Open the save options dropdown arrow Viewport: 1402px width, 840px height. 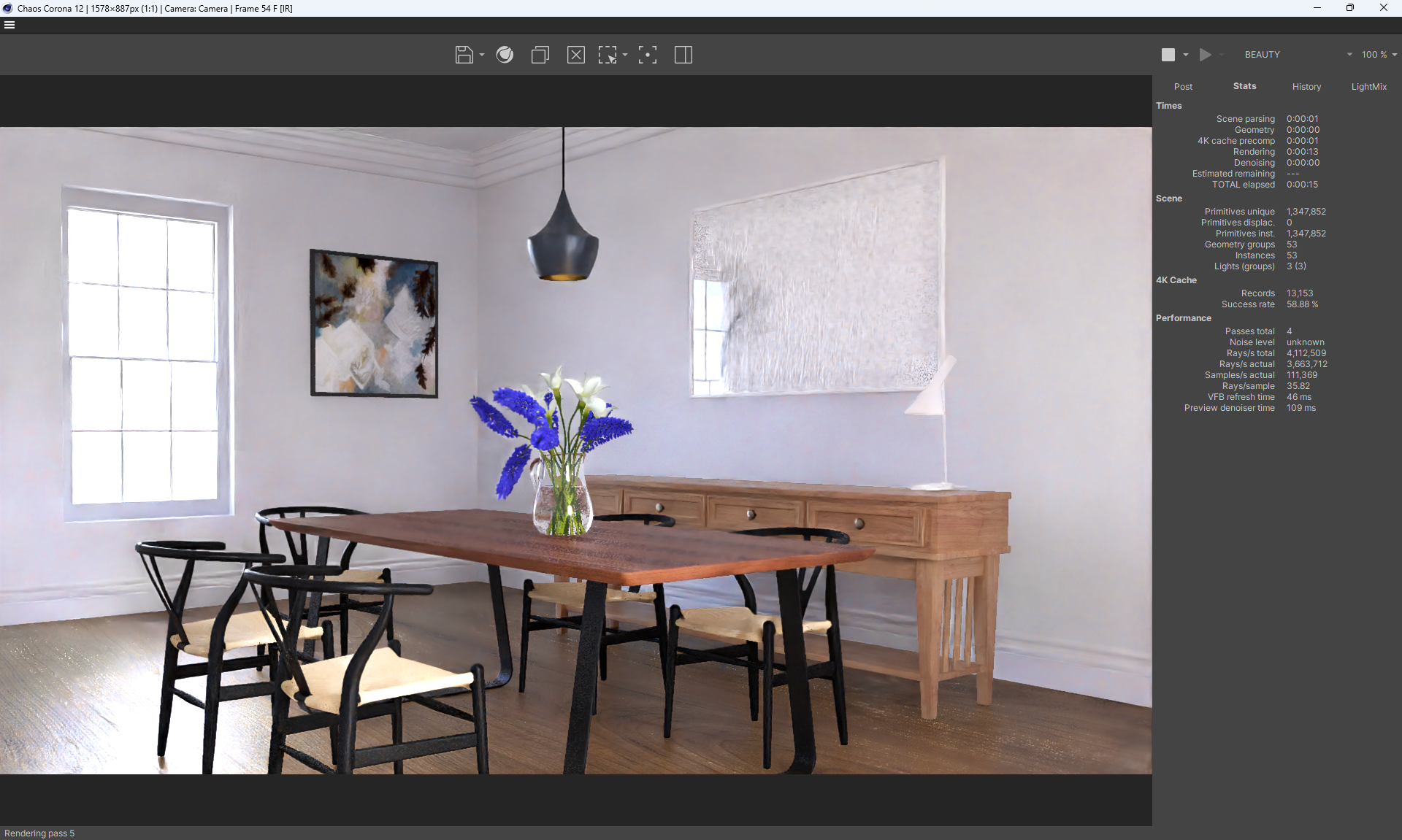click(482, 55)
